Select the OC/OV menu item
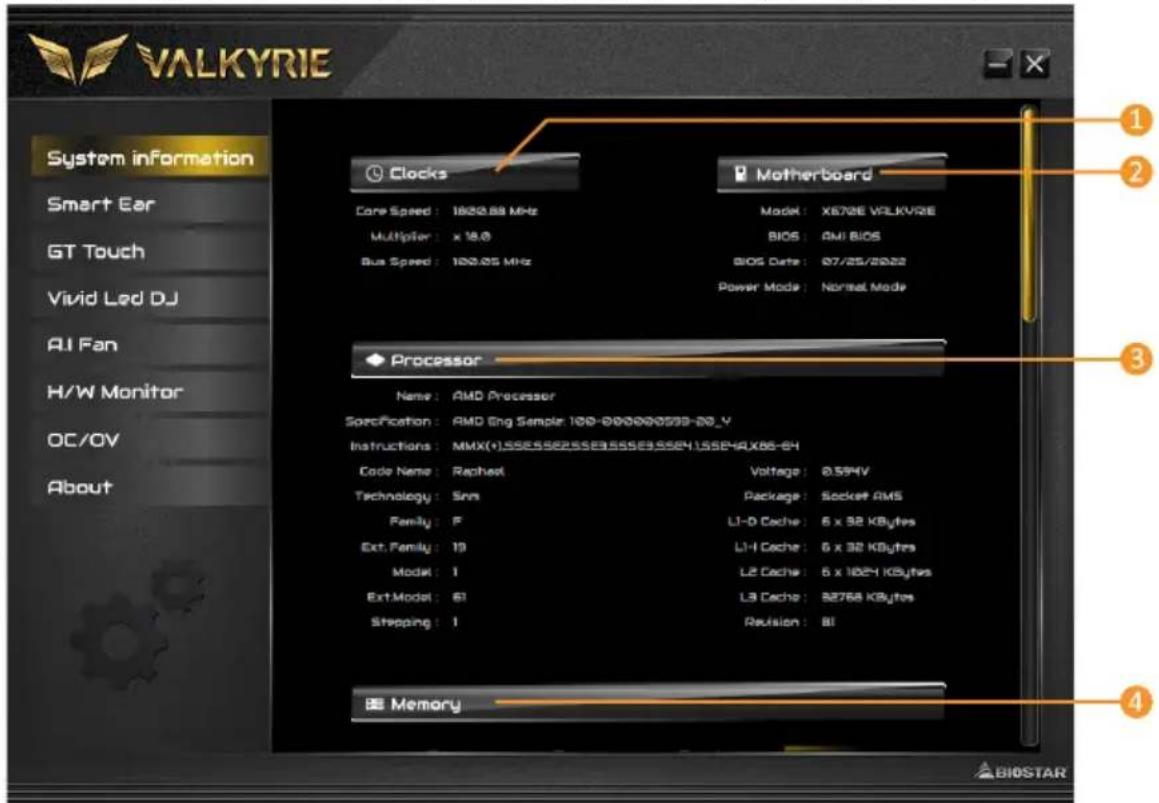1159x803 pixels. (150, 440)
